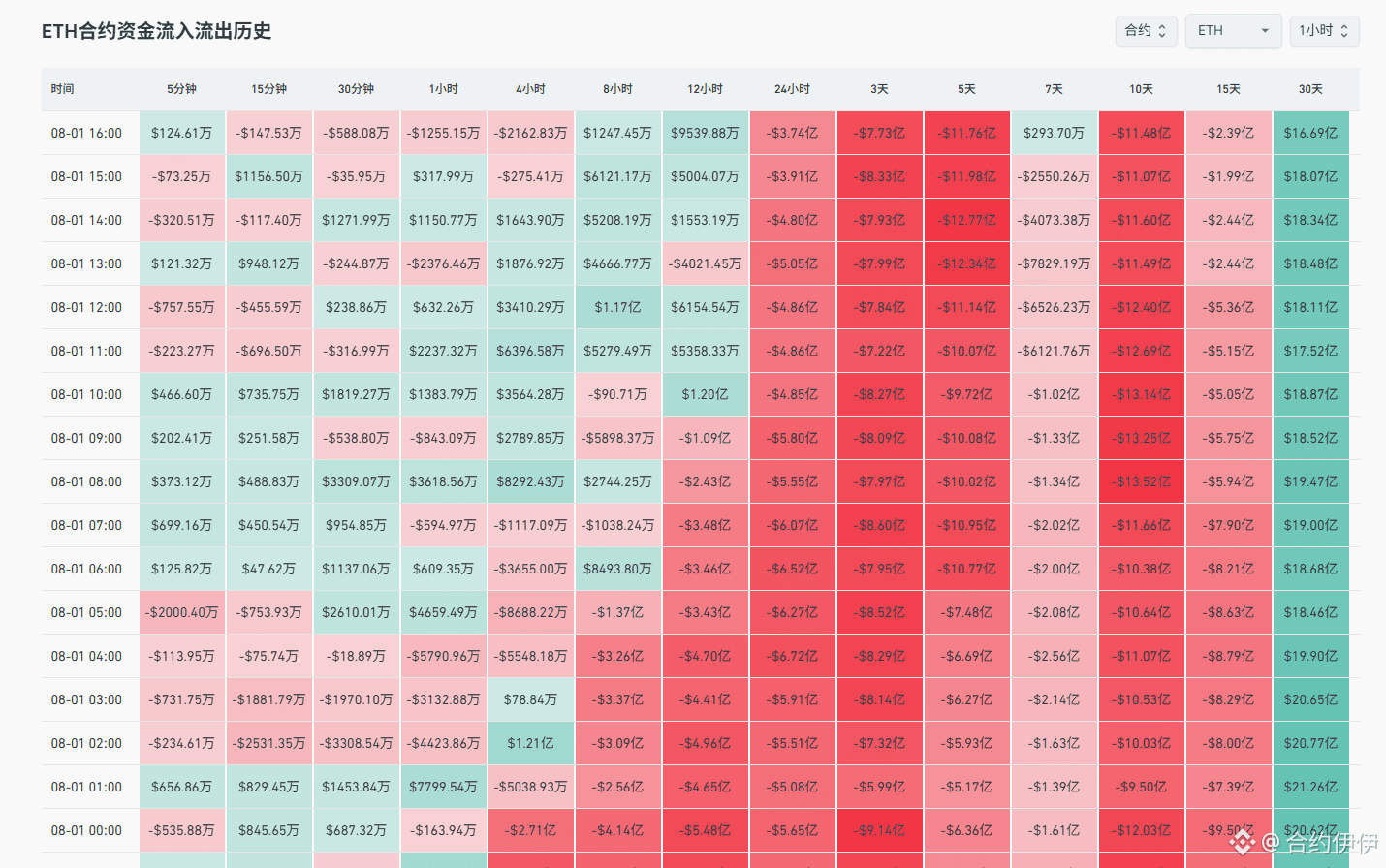Click the -$13.52亿 cell
Screen dimensions: 1386x868
(1142, 481)
